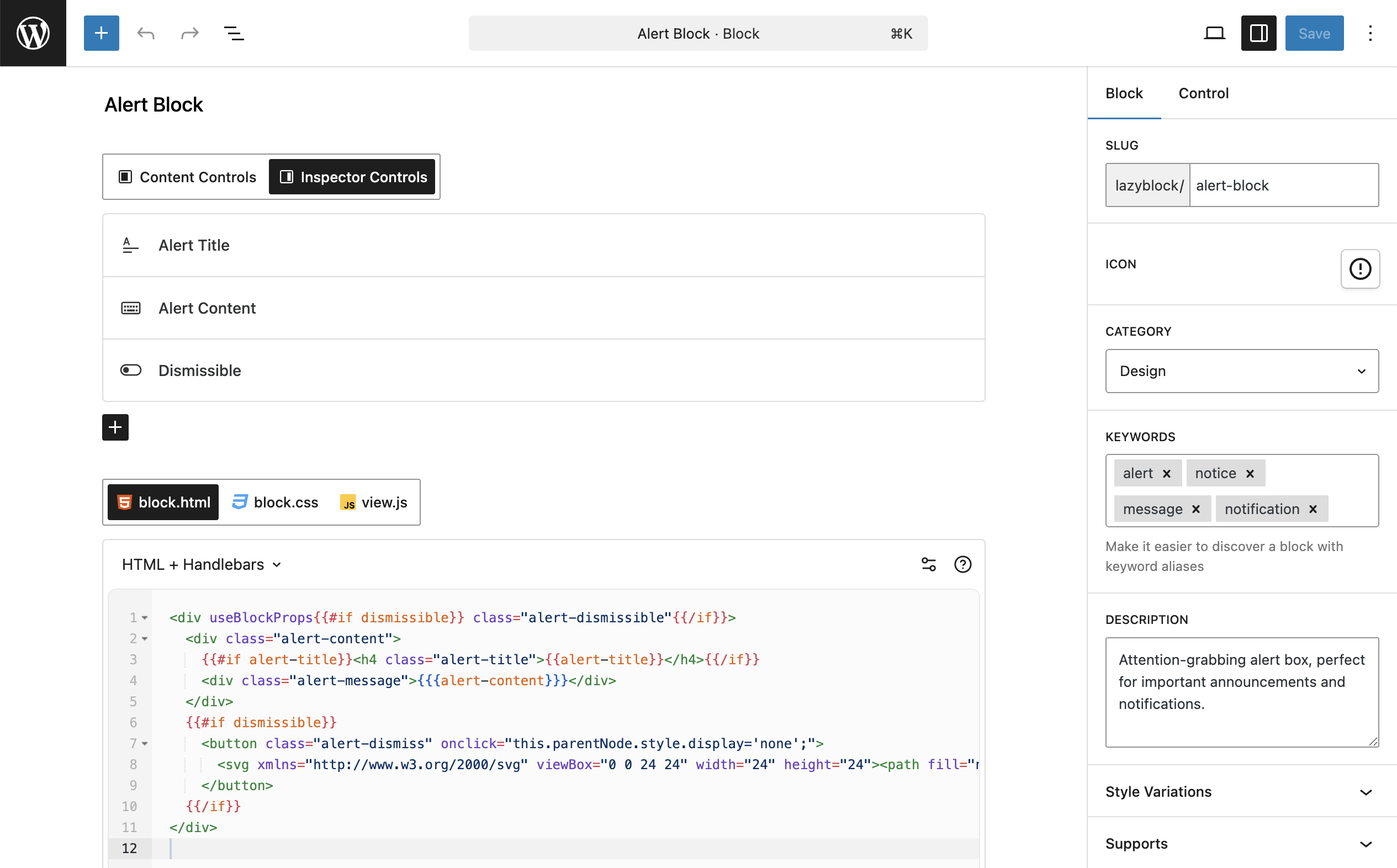Add a new control with black plus
The height and width of the screenshot is (868, 1397).
pyautogui.click(x=115, y=427)
